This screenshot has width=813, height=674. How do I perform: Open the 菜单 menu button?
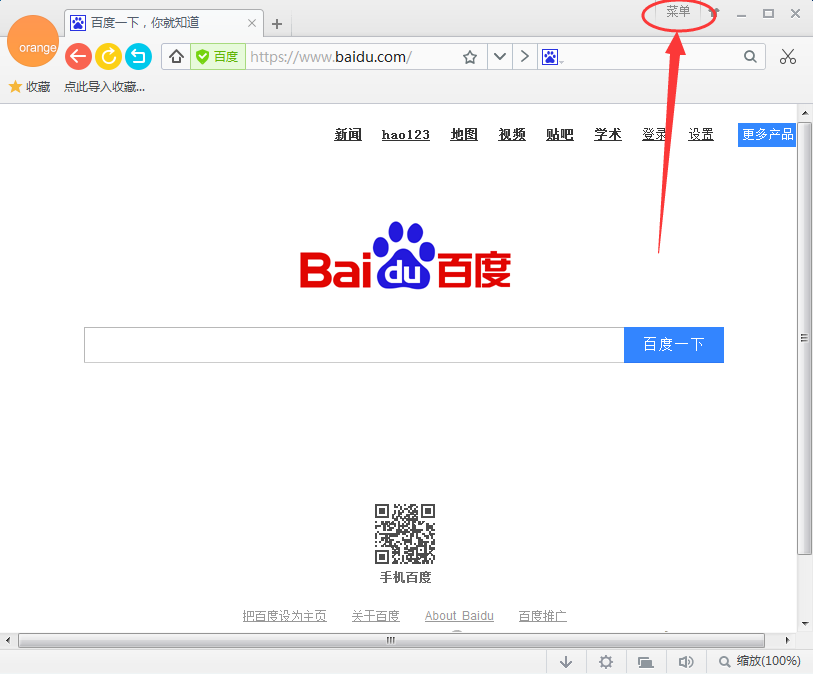(x=677, y=14)
